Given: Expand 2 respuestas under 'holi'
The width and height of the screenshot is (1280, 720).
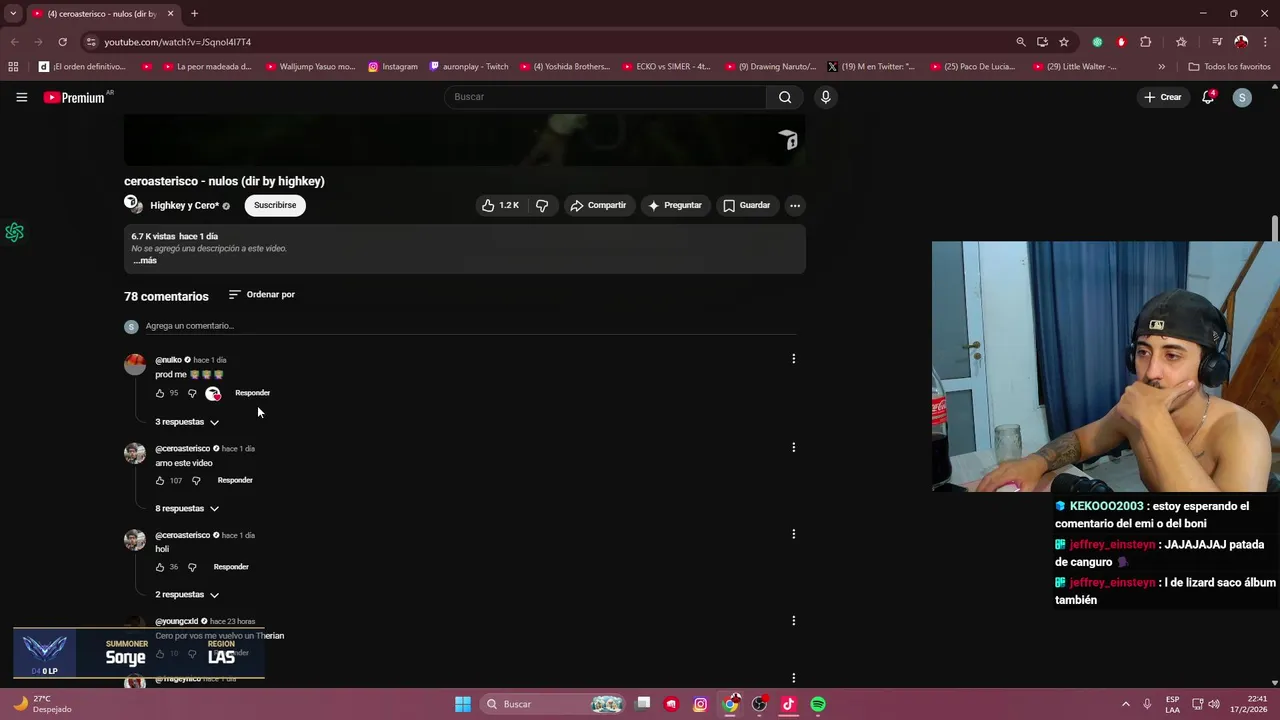Looking at the screenshot, I should tap(187, 595).
